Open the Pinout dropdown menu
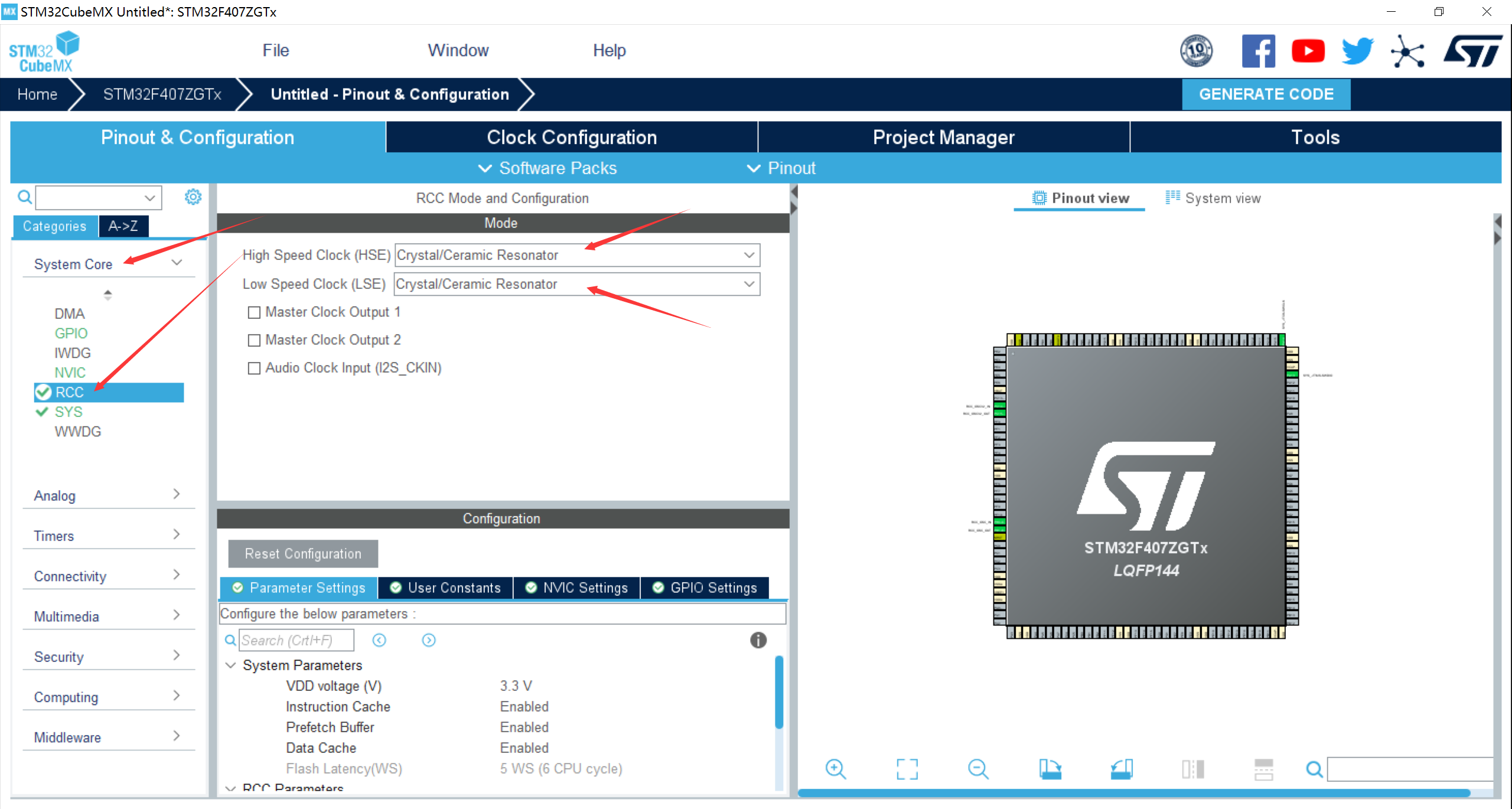This screenshot has width=1512, height=809. 781,168
